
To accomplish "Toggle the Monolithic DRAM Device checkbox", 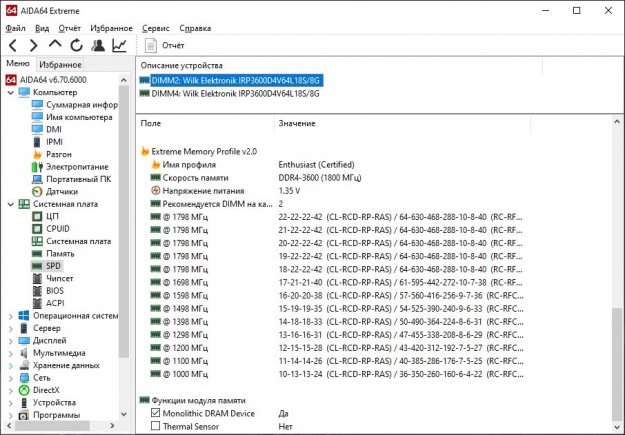I will 155,412.
